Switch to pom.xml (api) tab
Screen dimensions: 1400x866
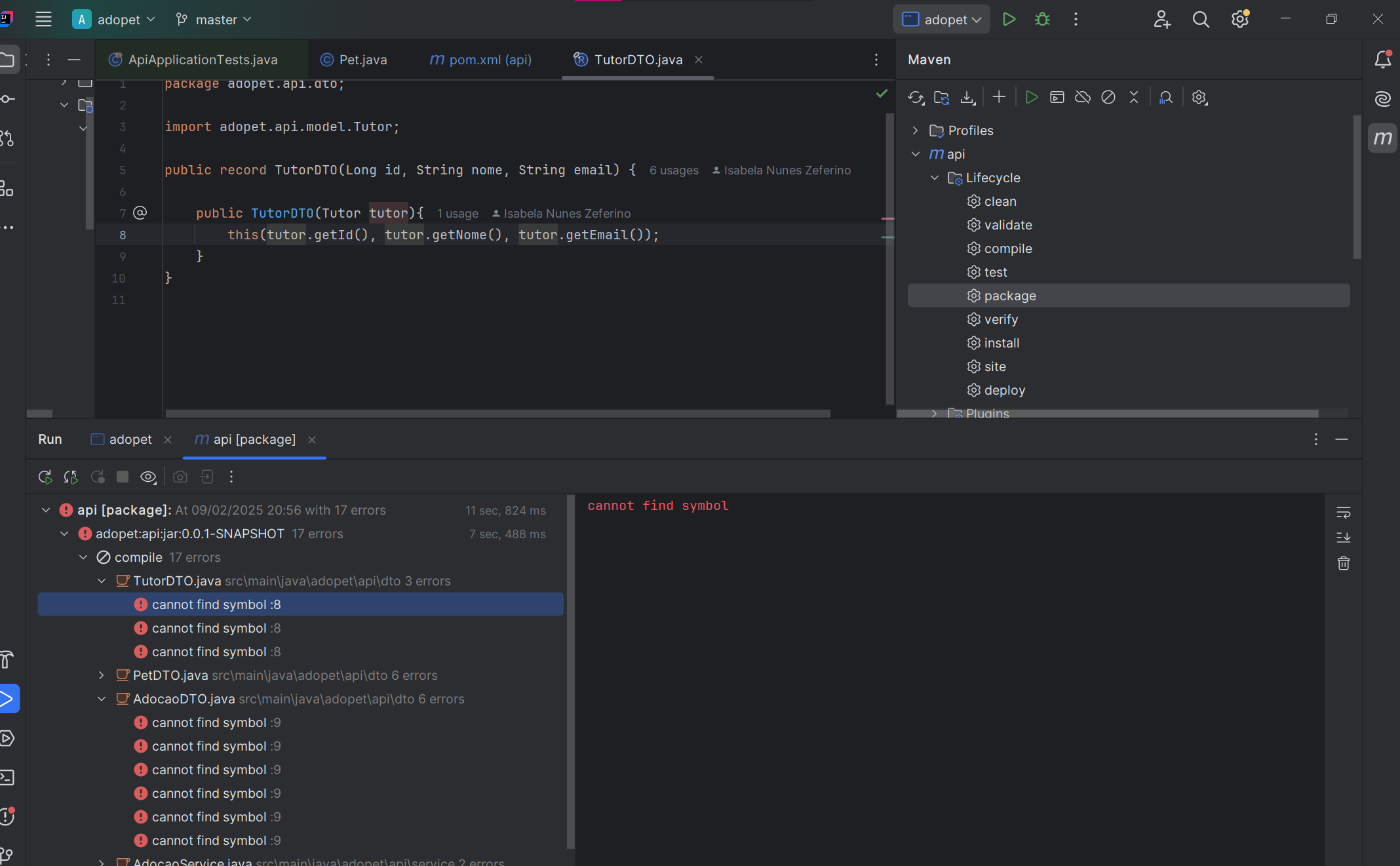tap(480, 60)
